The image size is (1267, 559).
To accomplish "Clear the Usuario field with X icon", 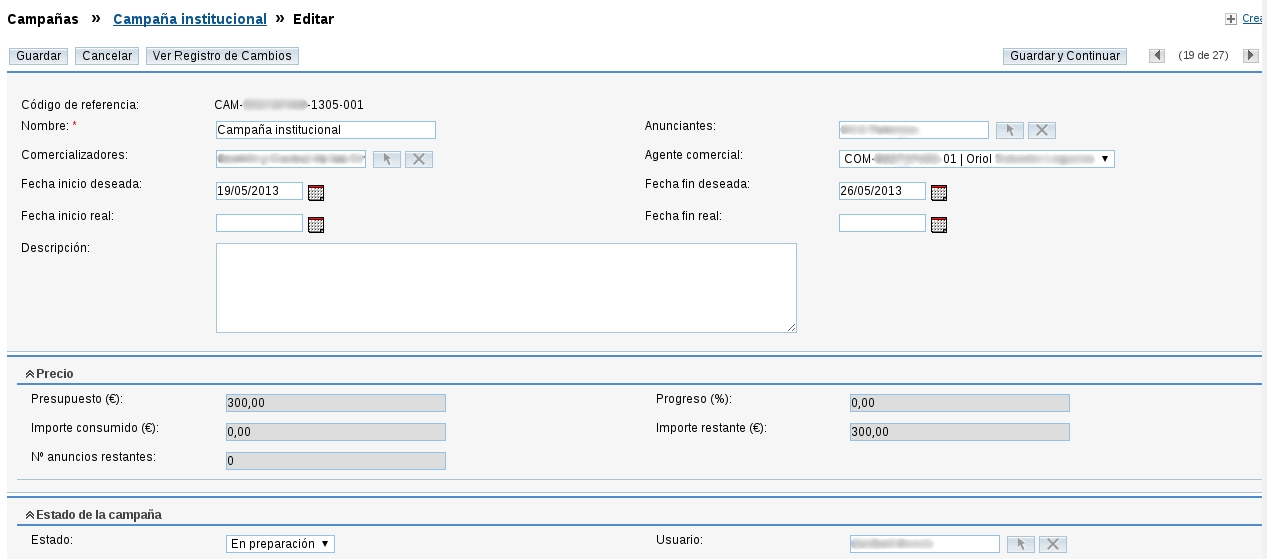I will point(1053,544).
